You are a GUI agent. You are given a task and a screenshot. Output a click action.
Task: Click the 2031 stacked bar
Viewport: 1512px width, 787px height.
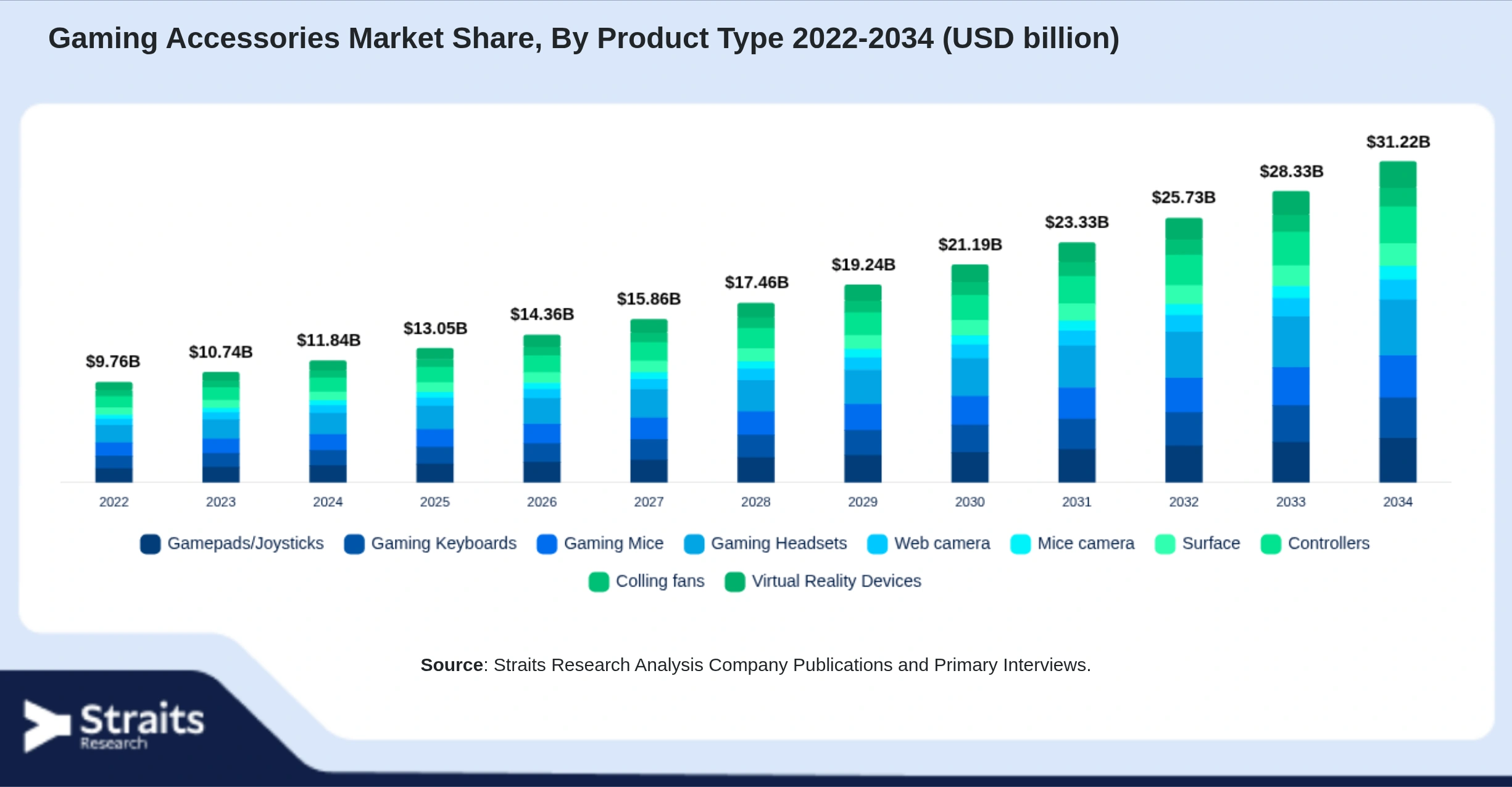[1077, 363]
